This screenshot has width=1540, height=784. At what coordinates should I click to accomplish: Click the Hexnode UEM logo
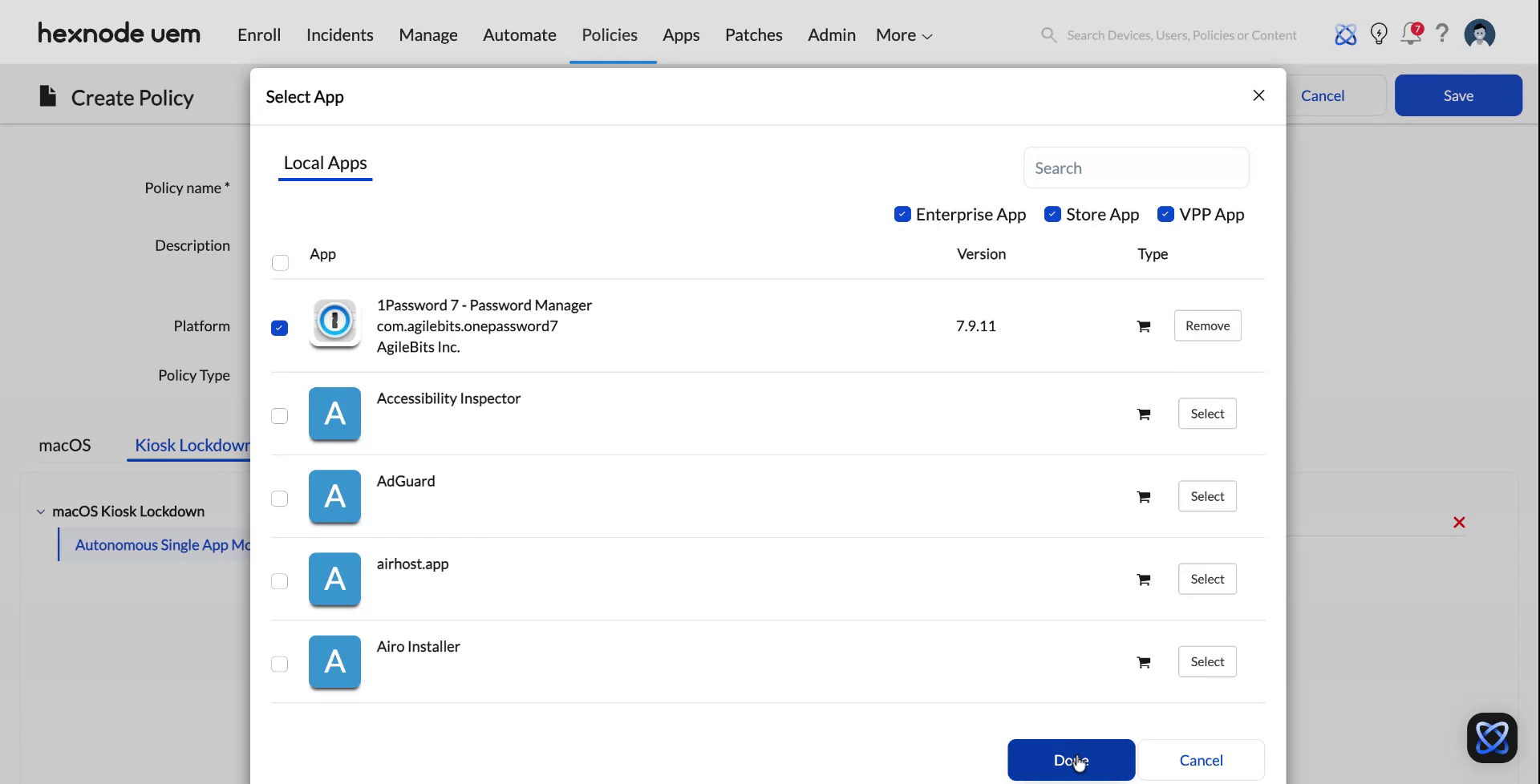point(119,33)
